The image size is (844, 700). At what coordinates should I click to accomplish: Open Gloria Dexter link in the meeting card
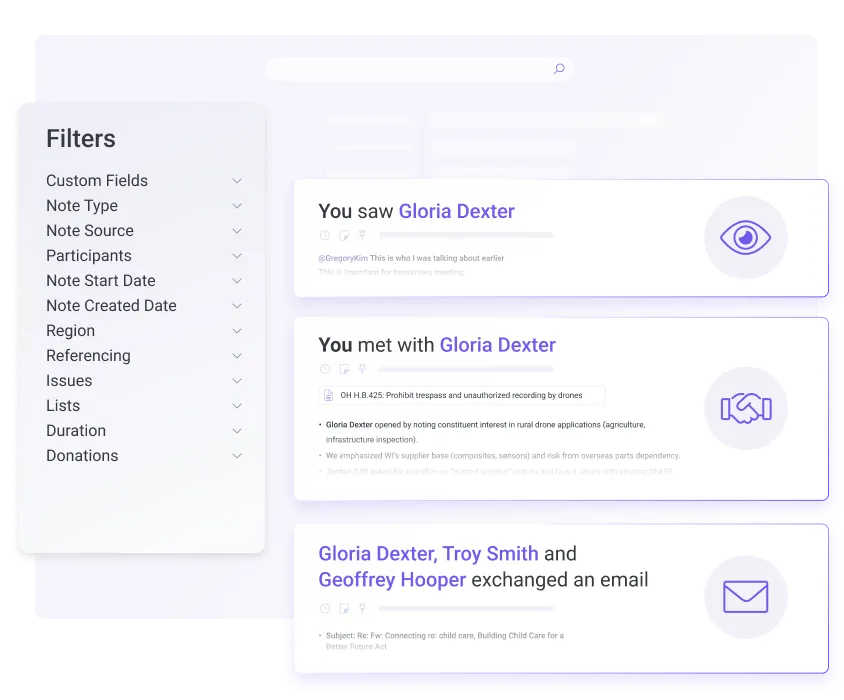click(x=497, y=345)
